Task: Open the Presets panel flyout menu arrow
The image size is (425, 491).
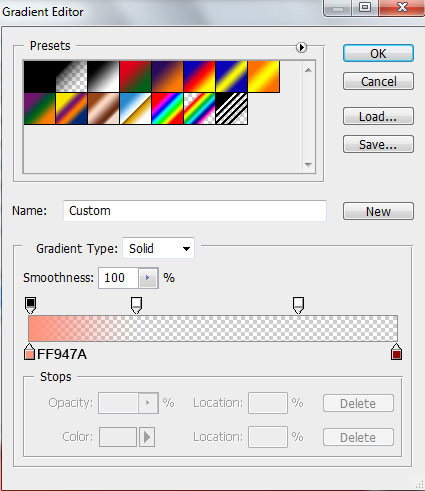Action: [301, 47]
